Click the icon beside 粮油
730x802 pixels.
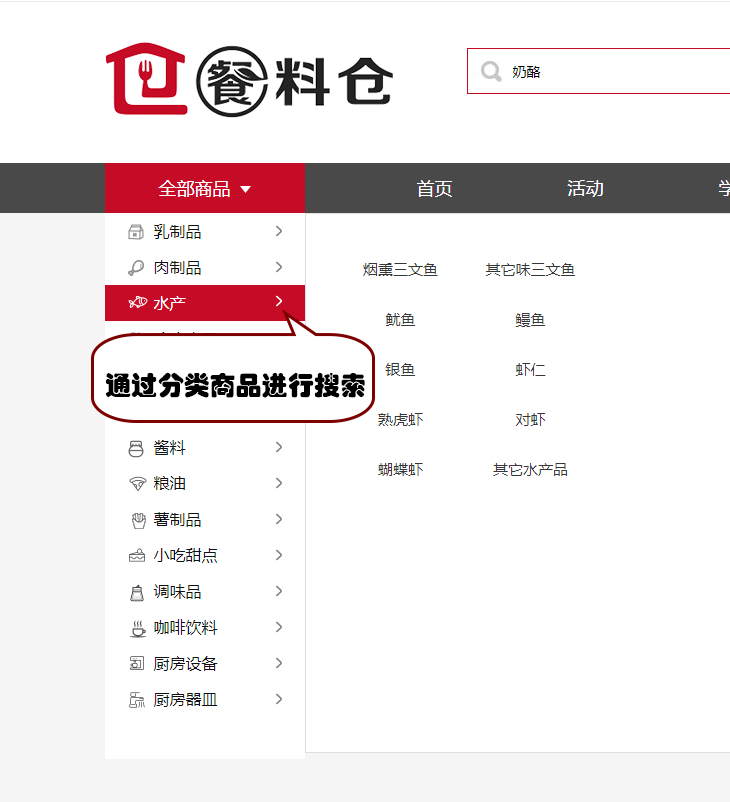pos(137,484)
